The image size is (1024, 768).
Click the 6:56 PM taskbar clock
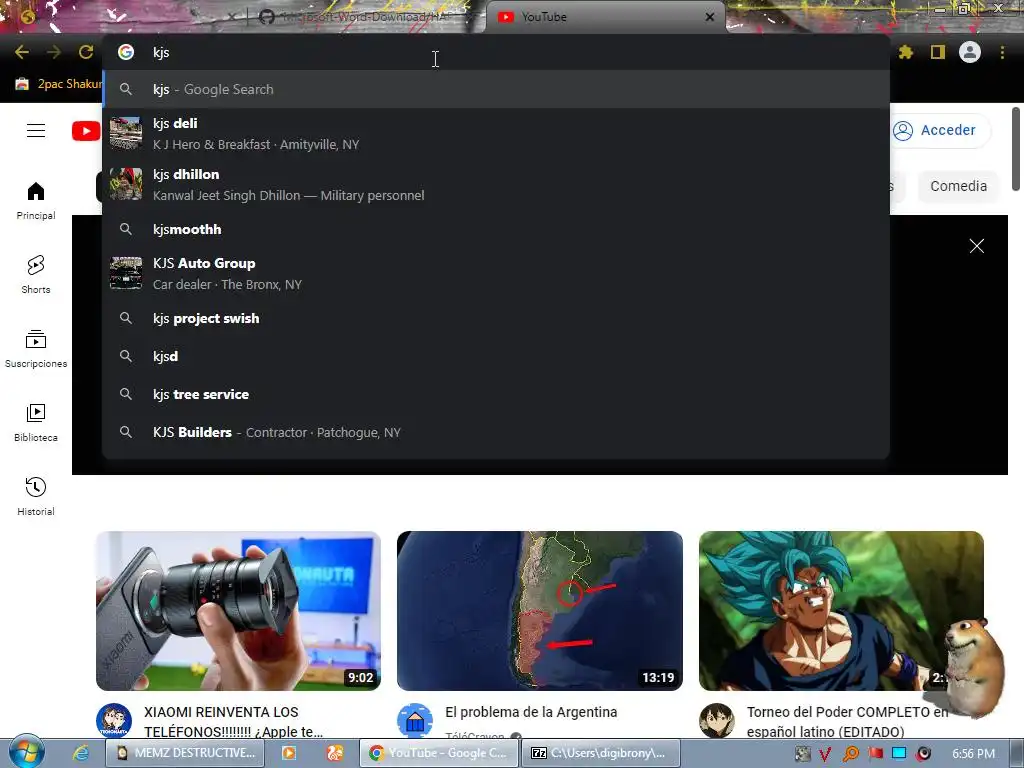(x=973, y=754)
